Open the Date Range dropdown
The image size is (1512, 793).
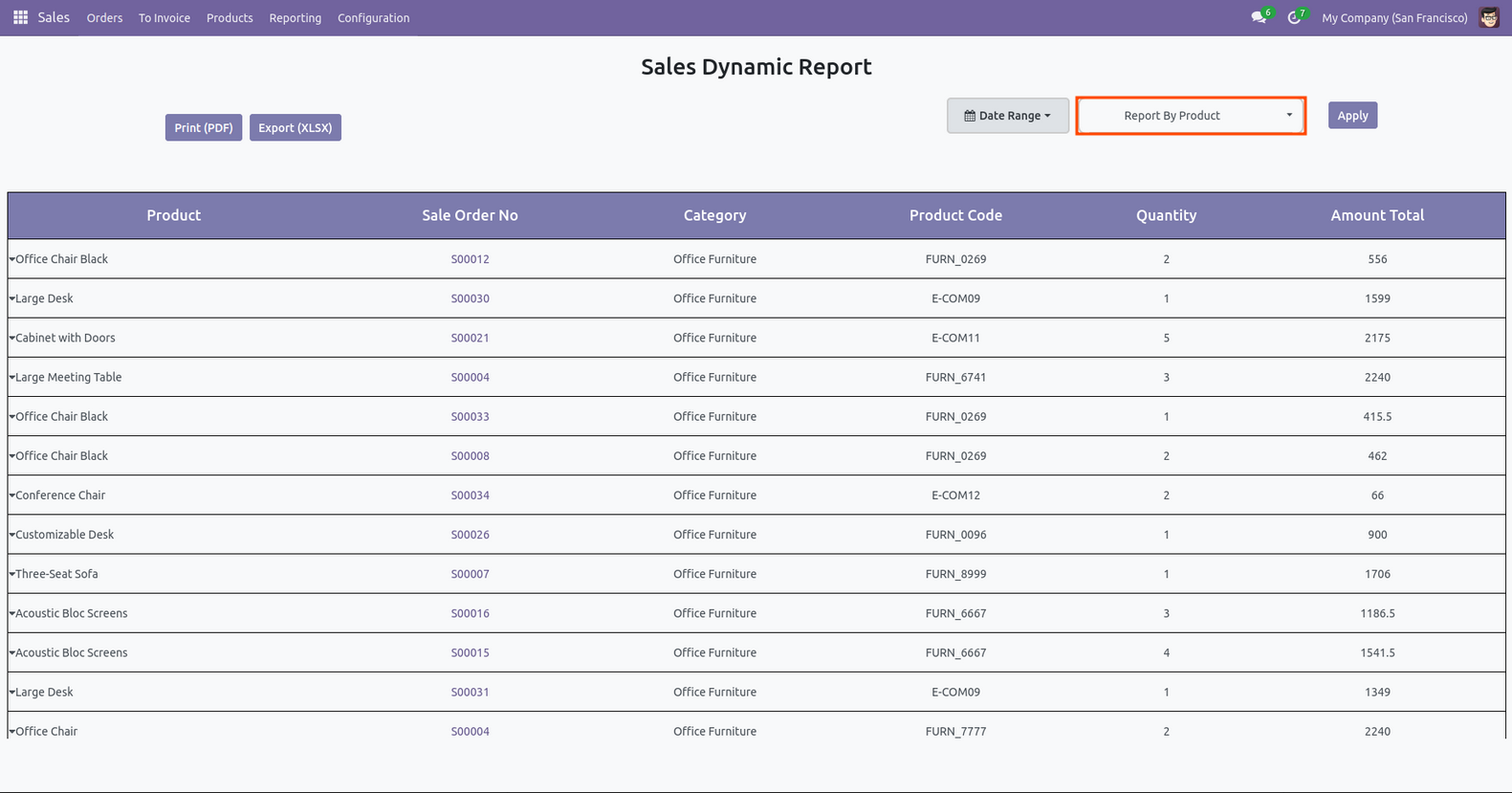[x=1007, y=116]
